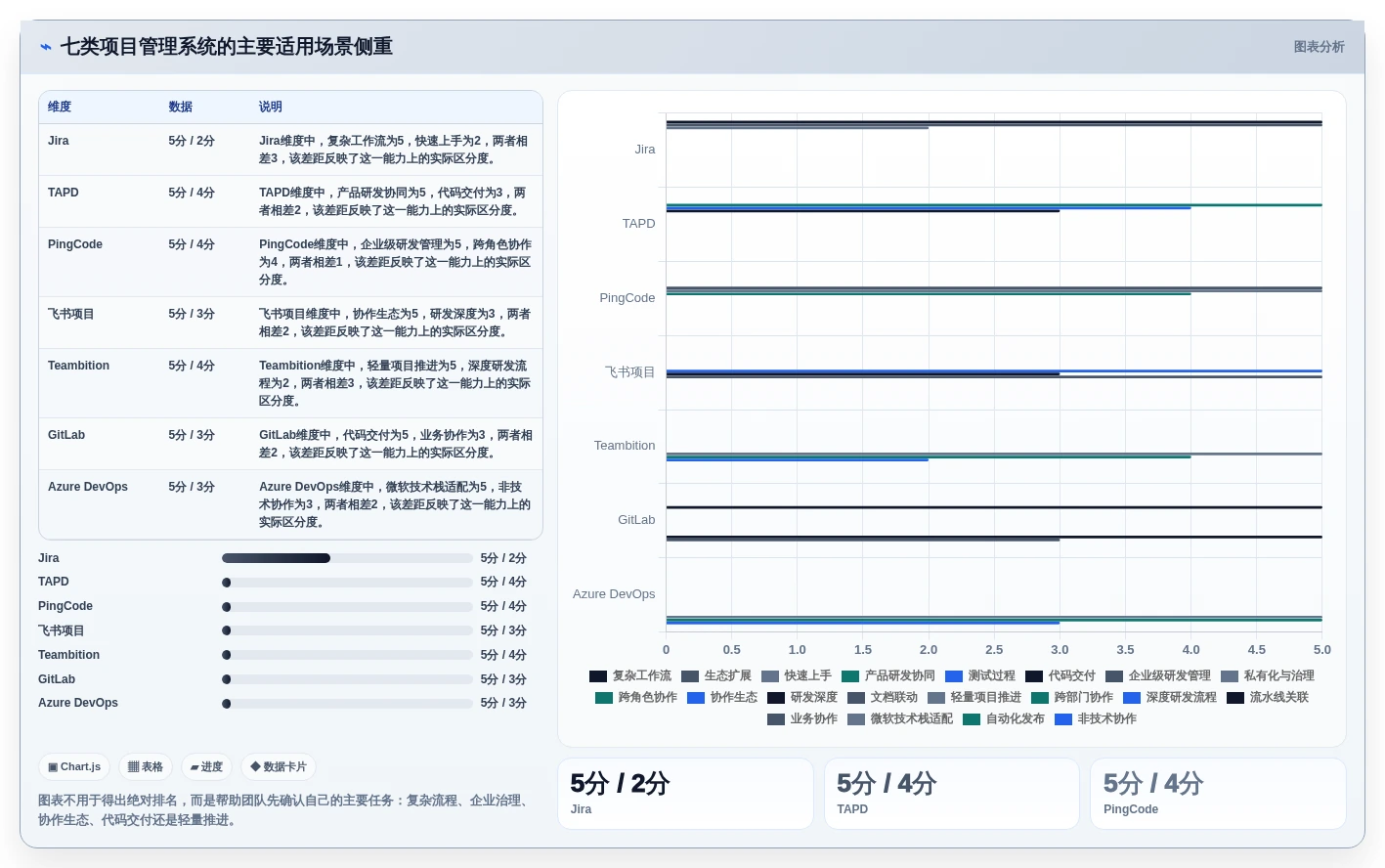Click the Azure DevOps axis label on chart
The image size is (1385, 868).
click(614, 594)
